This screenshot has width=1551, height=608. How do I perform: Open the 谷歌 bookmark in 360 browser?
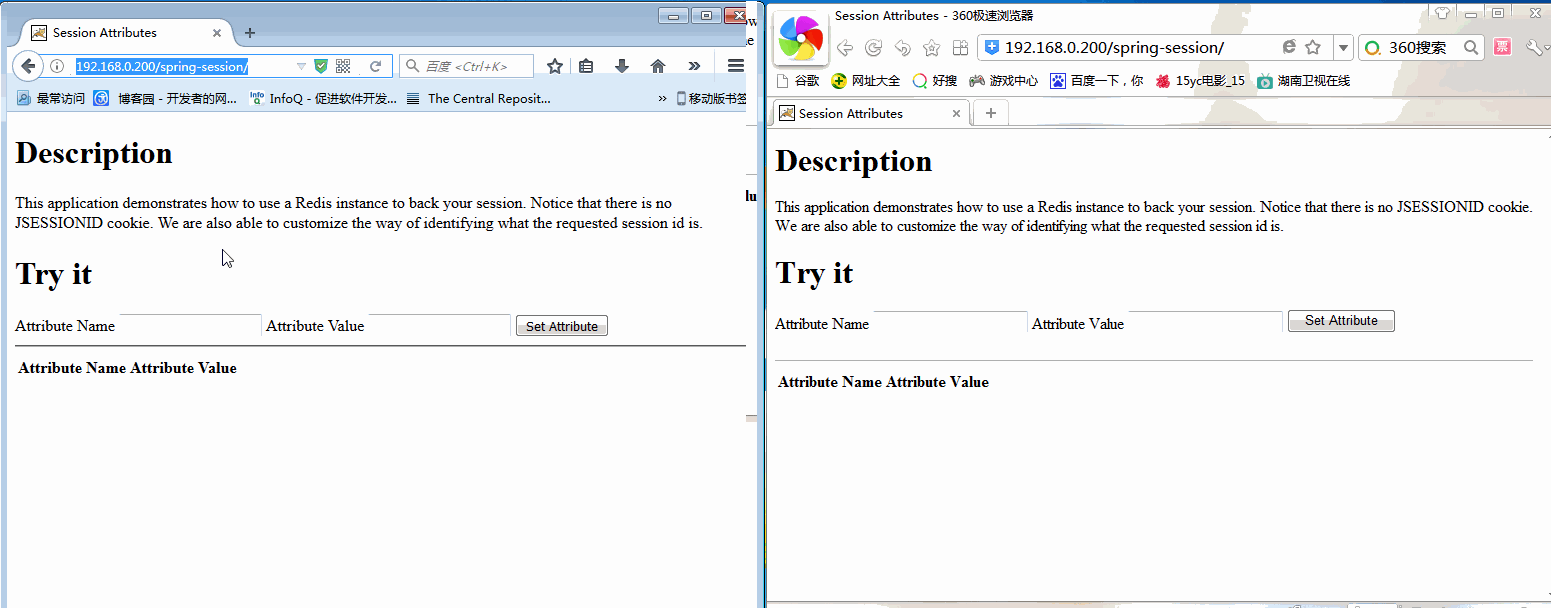coord(798,81)
